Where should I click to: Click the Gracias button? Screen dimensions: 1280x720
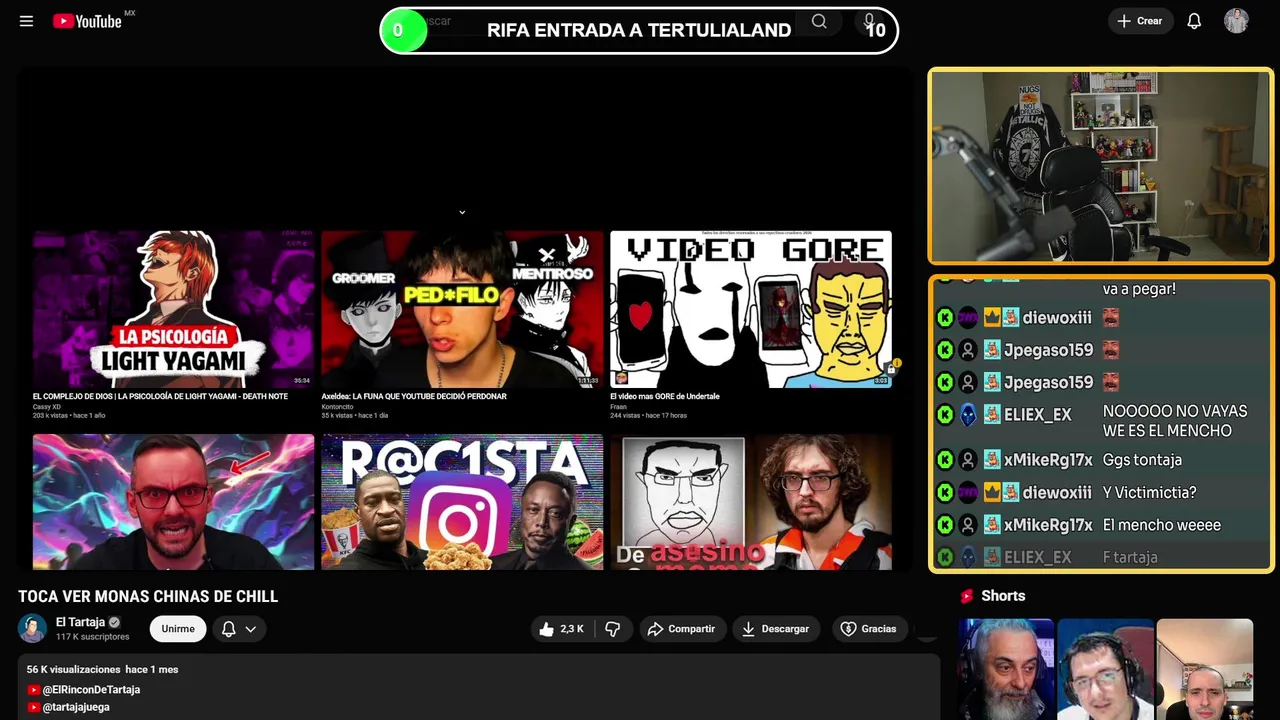868,629
